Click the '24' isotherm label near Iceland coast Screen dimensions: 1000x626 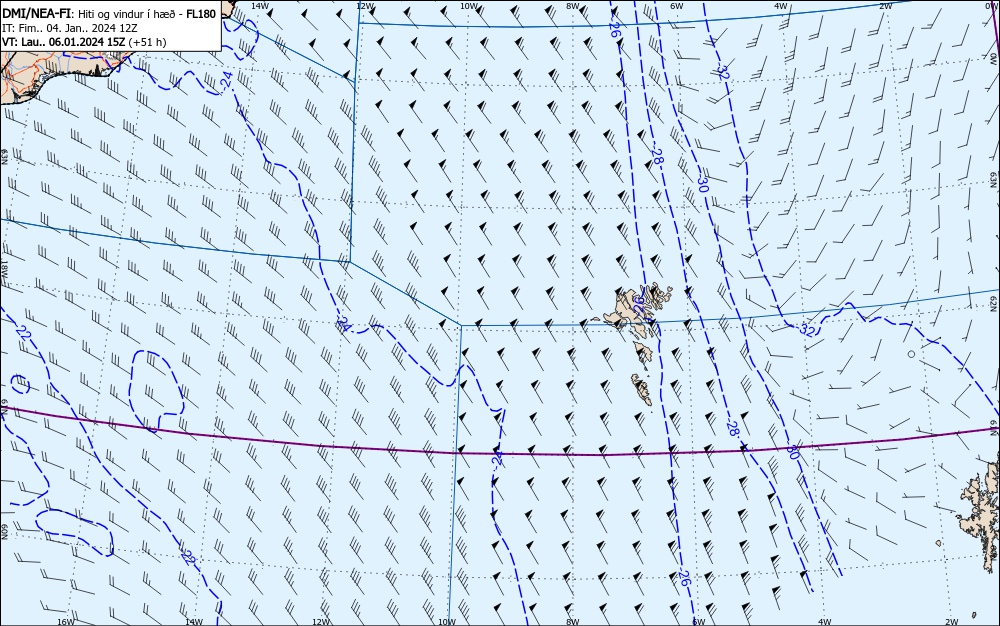(x=226, y=79)
